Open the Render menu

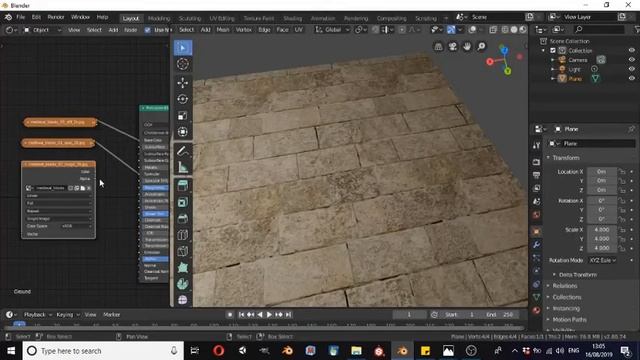56,17
